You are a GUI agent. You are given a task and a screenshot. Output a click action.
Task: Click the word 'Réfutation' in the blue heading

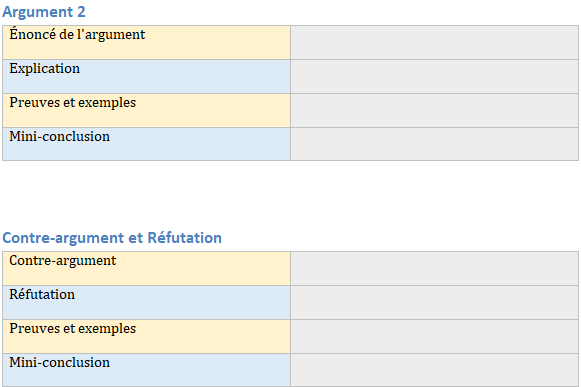(185, 238)
